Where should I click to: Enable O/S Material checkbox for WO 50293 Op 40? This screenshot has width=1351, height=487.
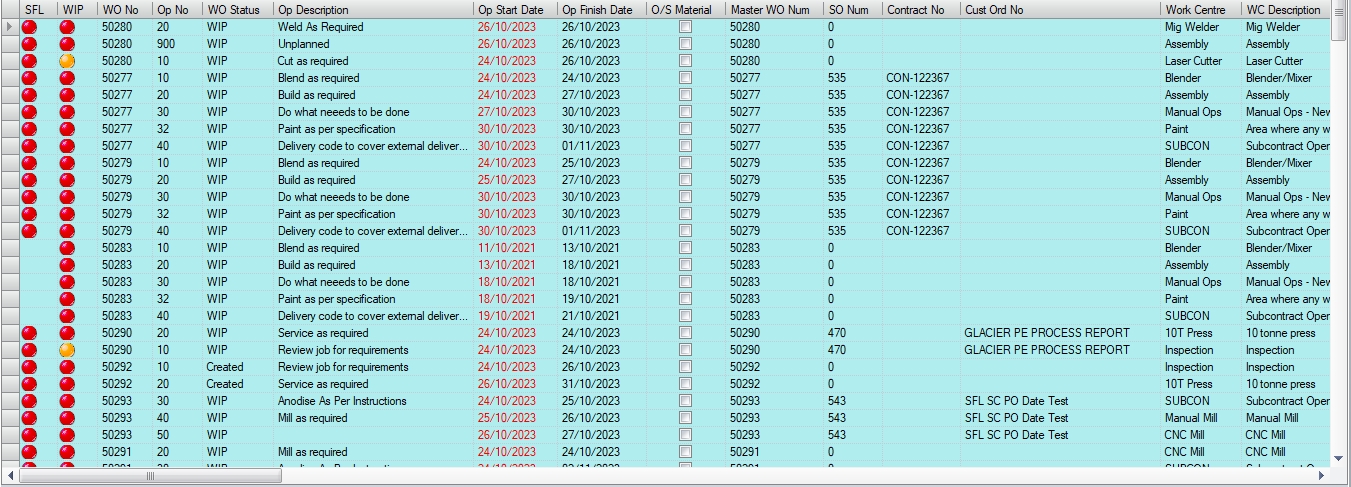(685, 418)
